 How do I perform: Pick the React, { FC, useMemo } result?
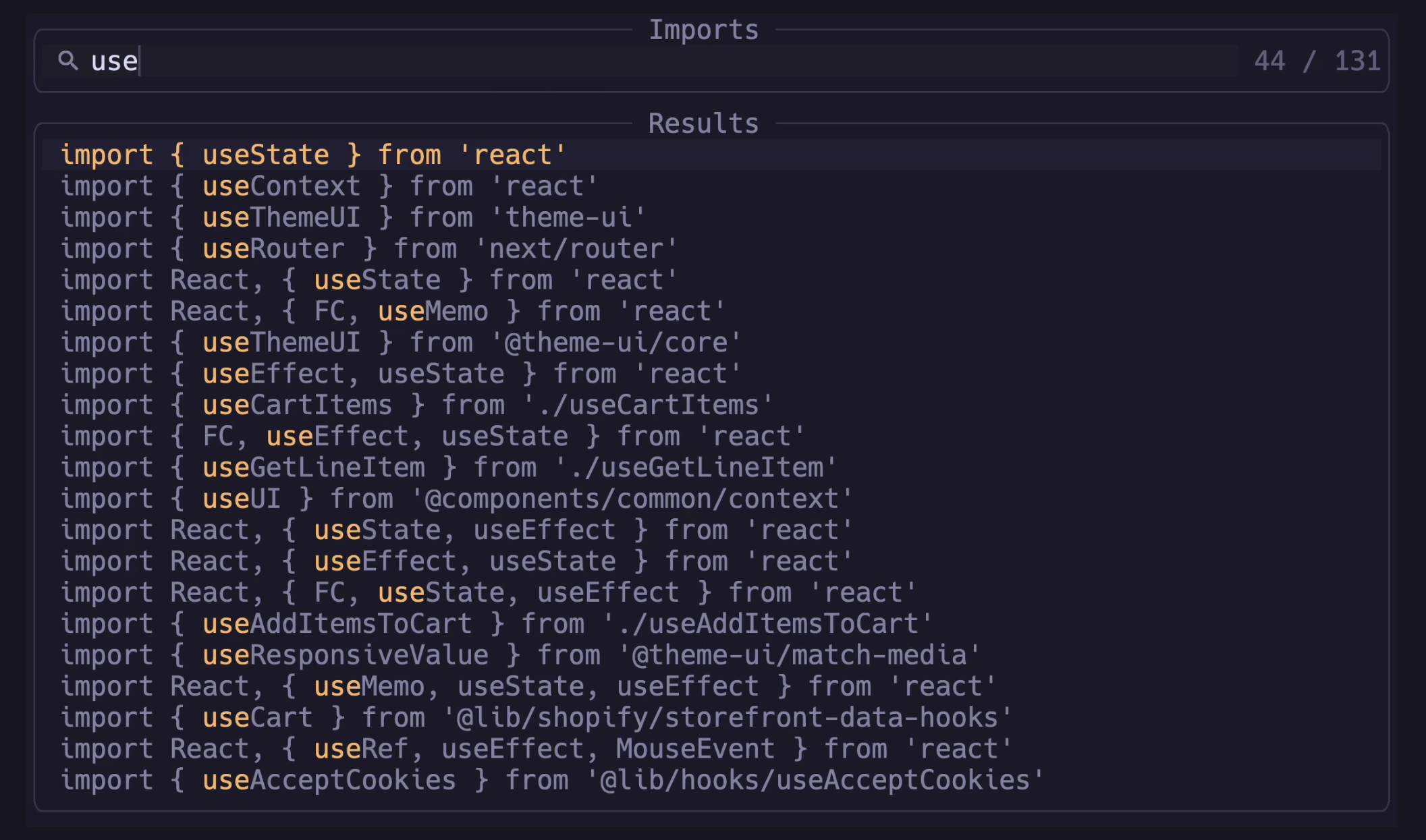[x=711, y=311]
